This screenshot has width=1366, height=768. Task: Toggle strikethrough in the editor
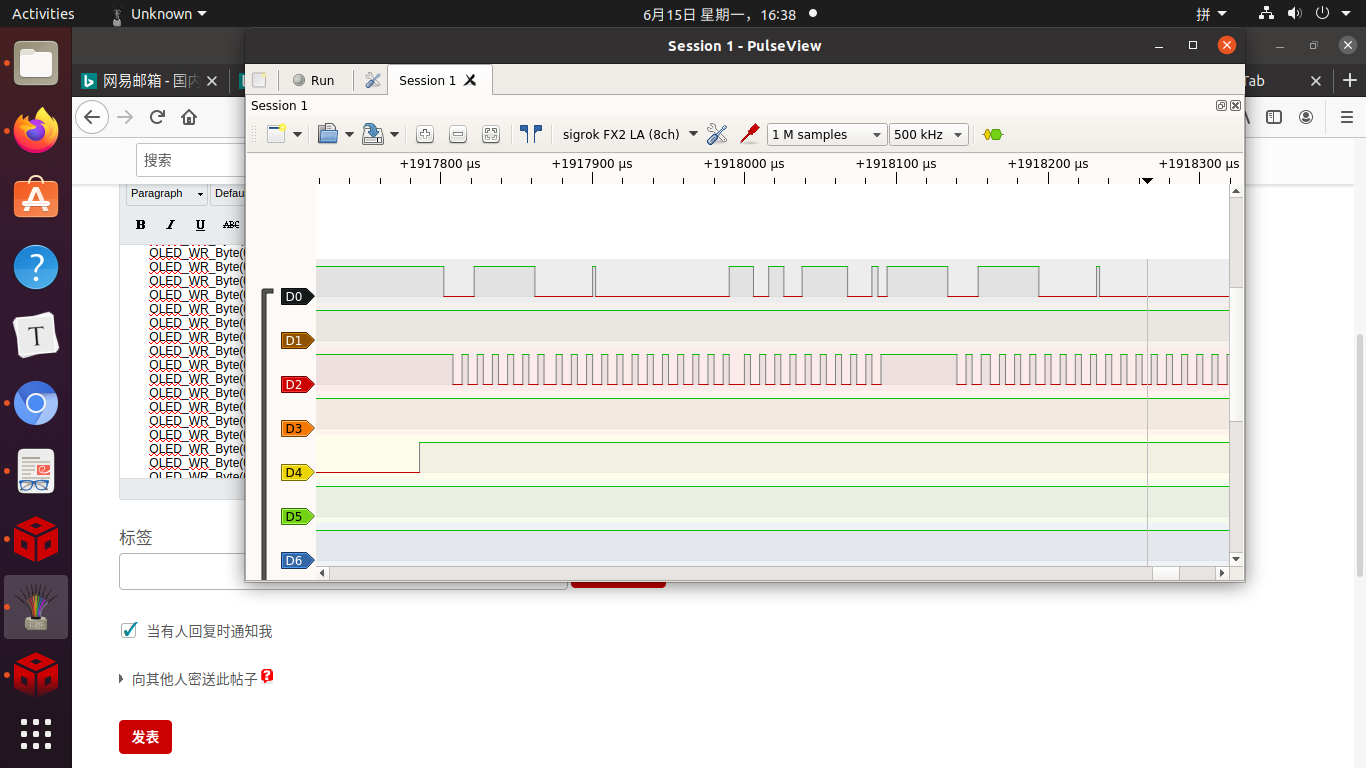[x=231, y=224]
